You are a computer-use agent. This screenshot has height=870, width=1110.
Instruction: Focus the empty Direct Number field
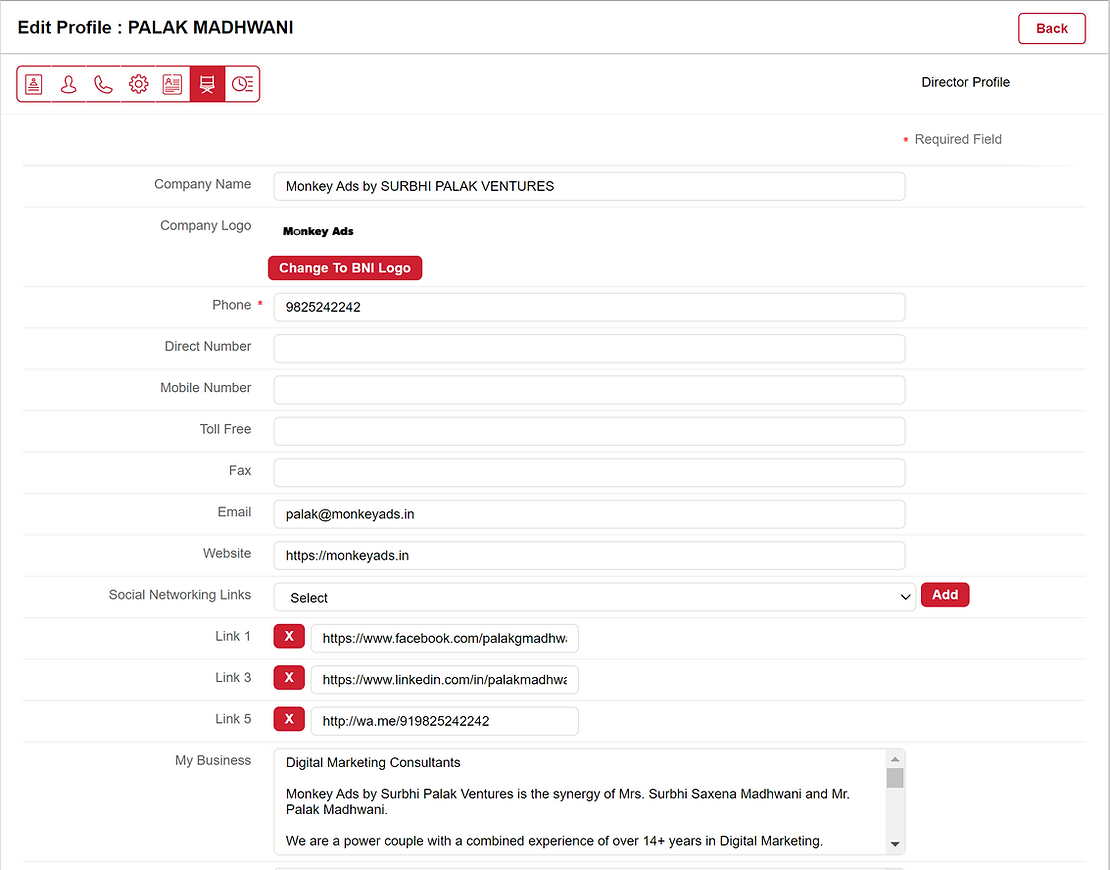(x=589, y=348)
